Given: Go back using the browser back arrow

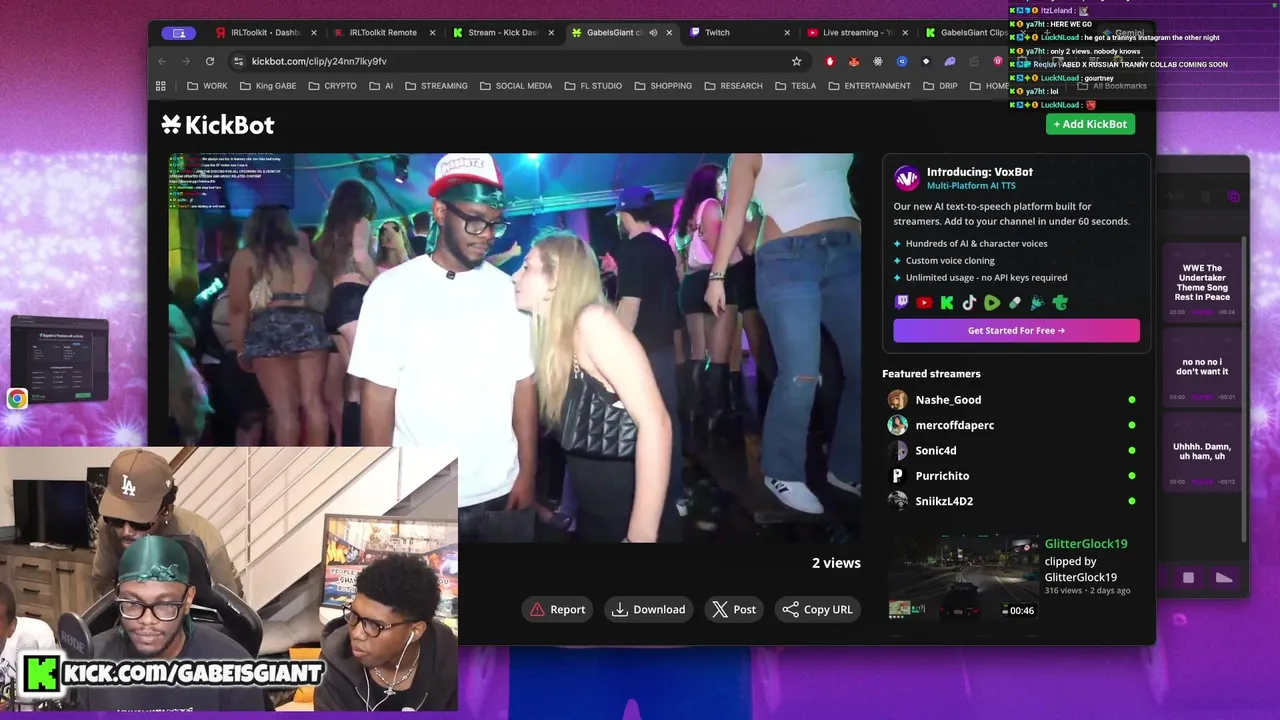Looking at the screenshot, I should click(162, 61).
